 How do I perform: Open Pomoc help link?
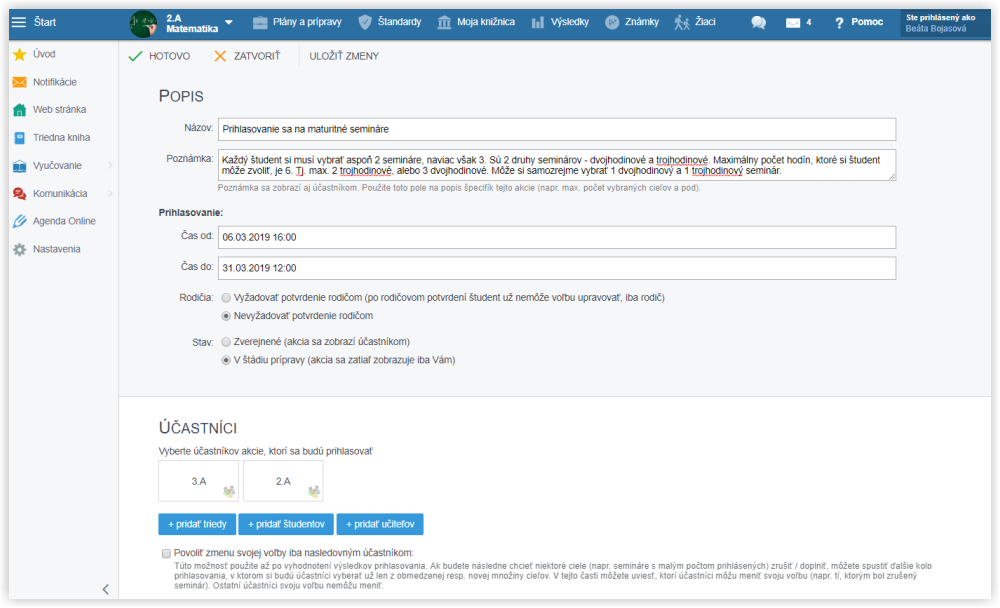pos(867,22)
